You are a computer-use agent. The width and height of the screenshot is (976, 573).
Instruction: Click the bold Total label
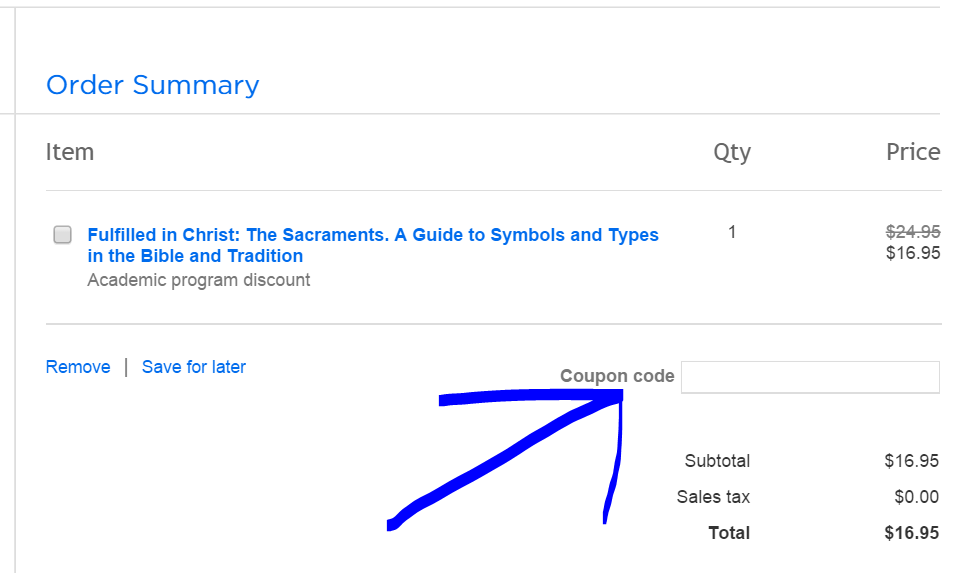coord(729,533)
